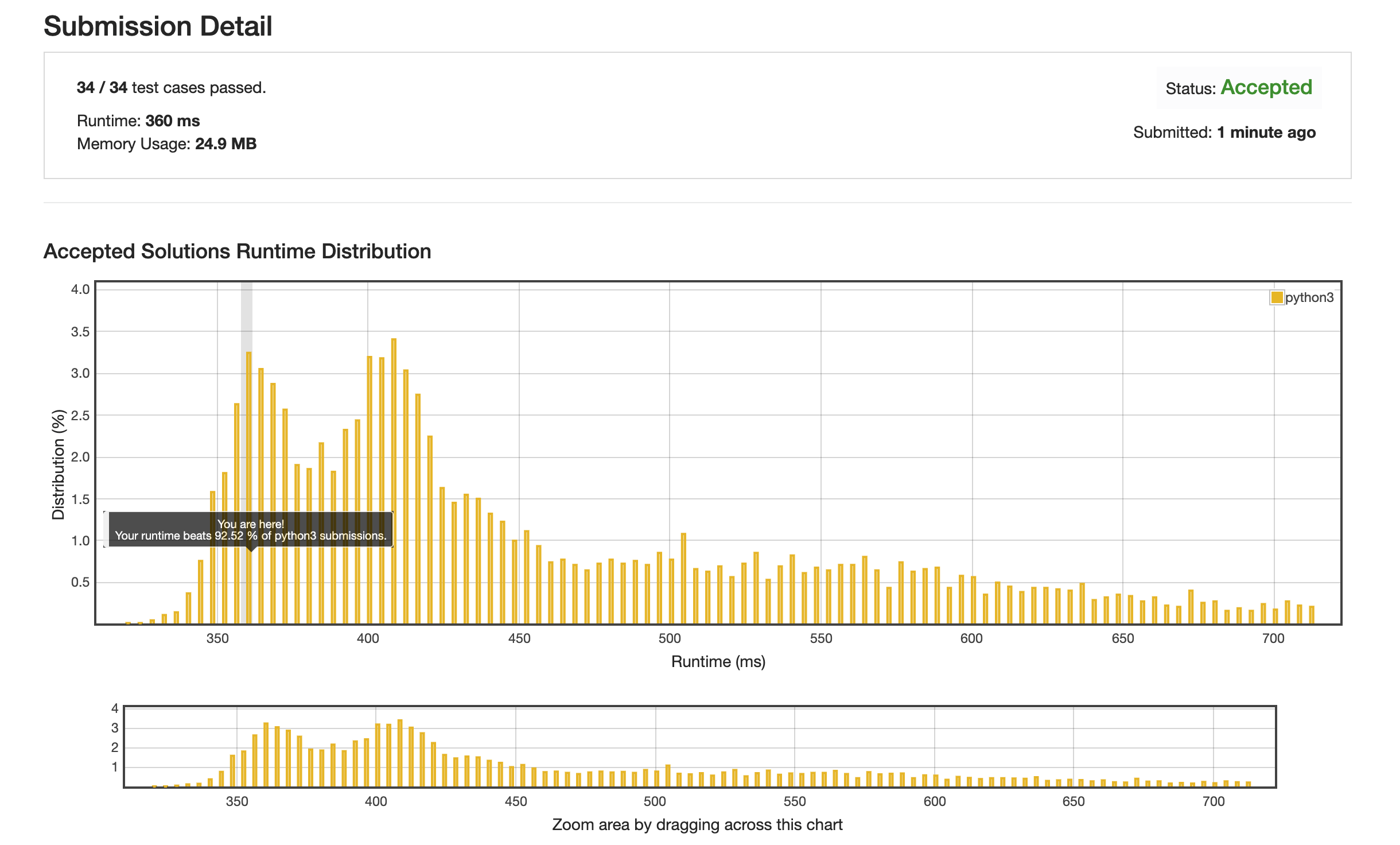Click the Submission Detail heading
1400x845 pixels.
coord(158,26)
